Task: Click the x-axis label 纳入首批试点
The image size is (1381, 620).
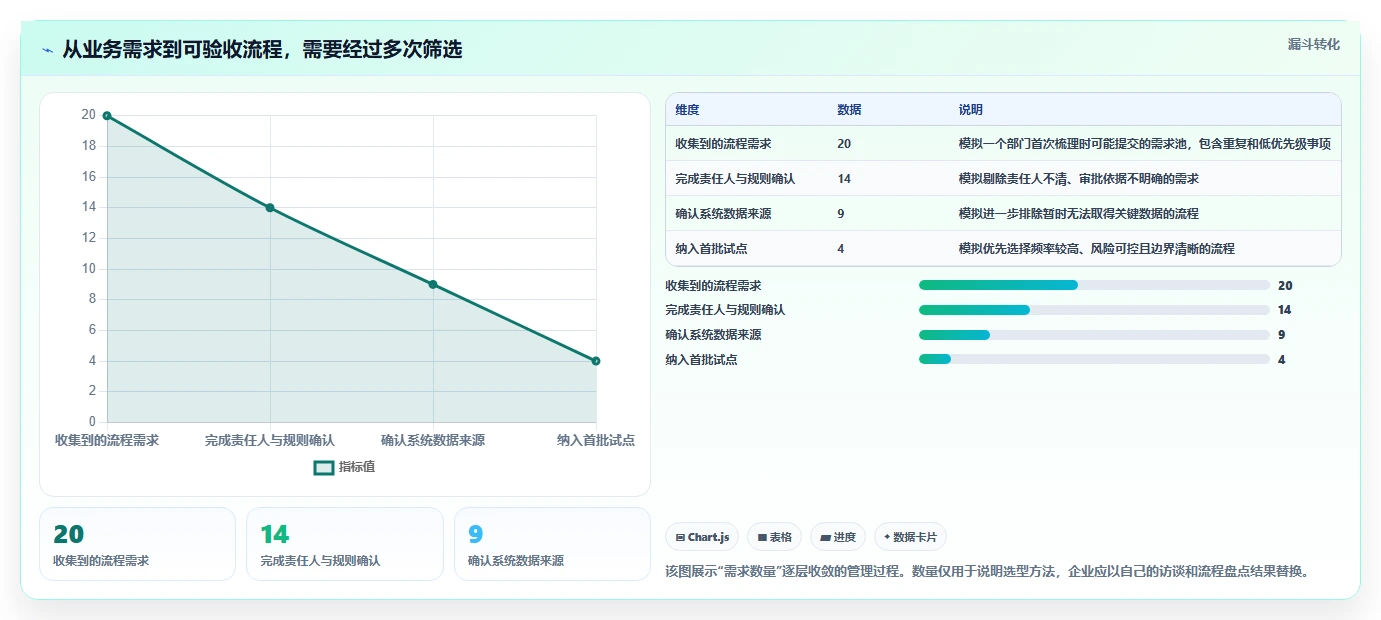Action: (596, 440)
